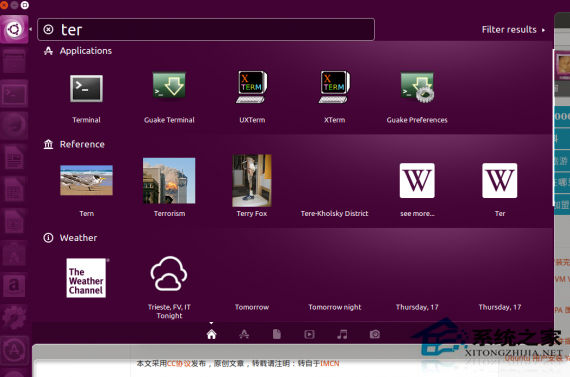The image size is (570, 377).
Task: Clear the search query ter
Action: coord(48,29)
